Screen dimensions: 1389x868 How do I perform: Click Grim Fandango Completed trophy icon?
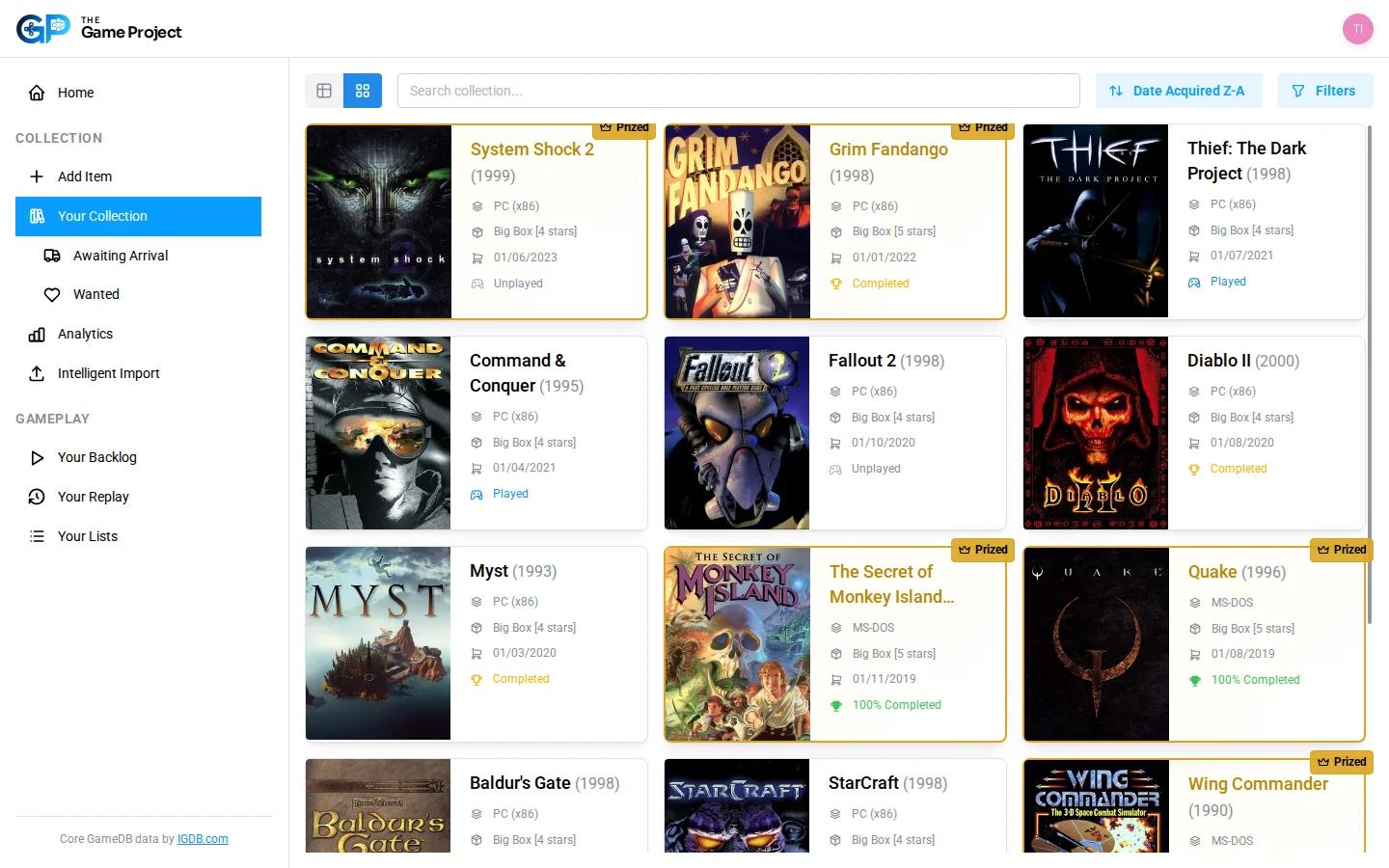pyautogui.click(x=836, y=284)
